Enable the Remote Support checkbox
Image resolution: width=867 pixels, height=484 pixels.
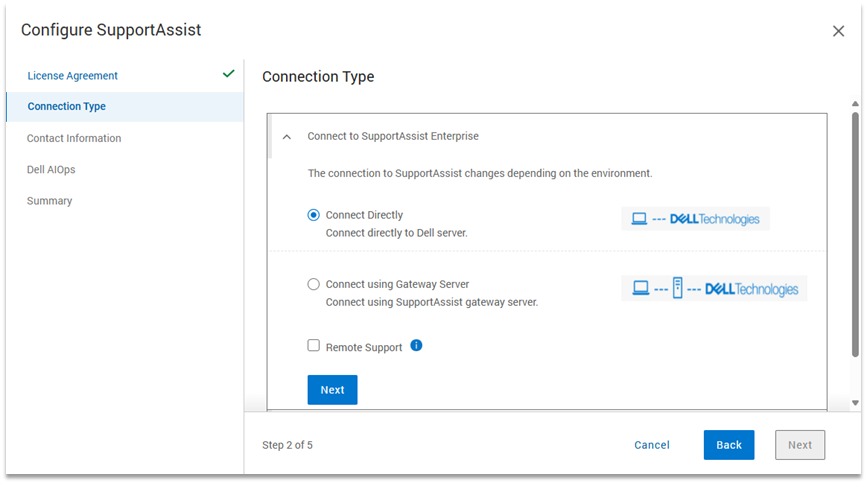[314, 346]
